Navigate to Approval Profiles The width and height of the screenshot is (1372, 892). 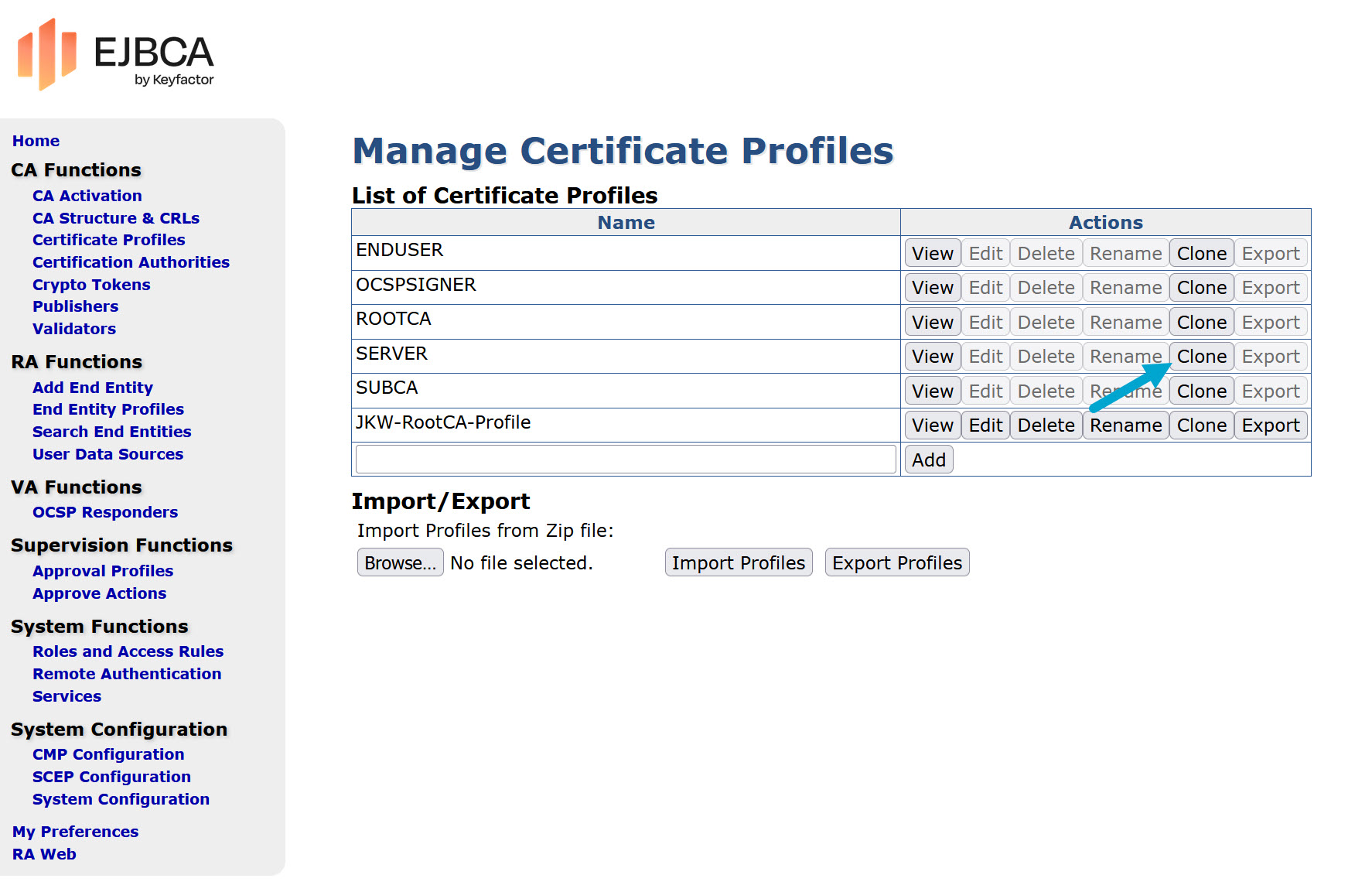102,571
